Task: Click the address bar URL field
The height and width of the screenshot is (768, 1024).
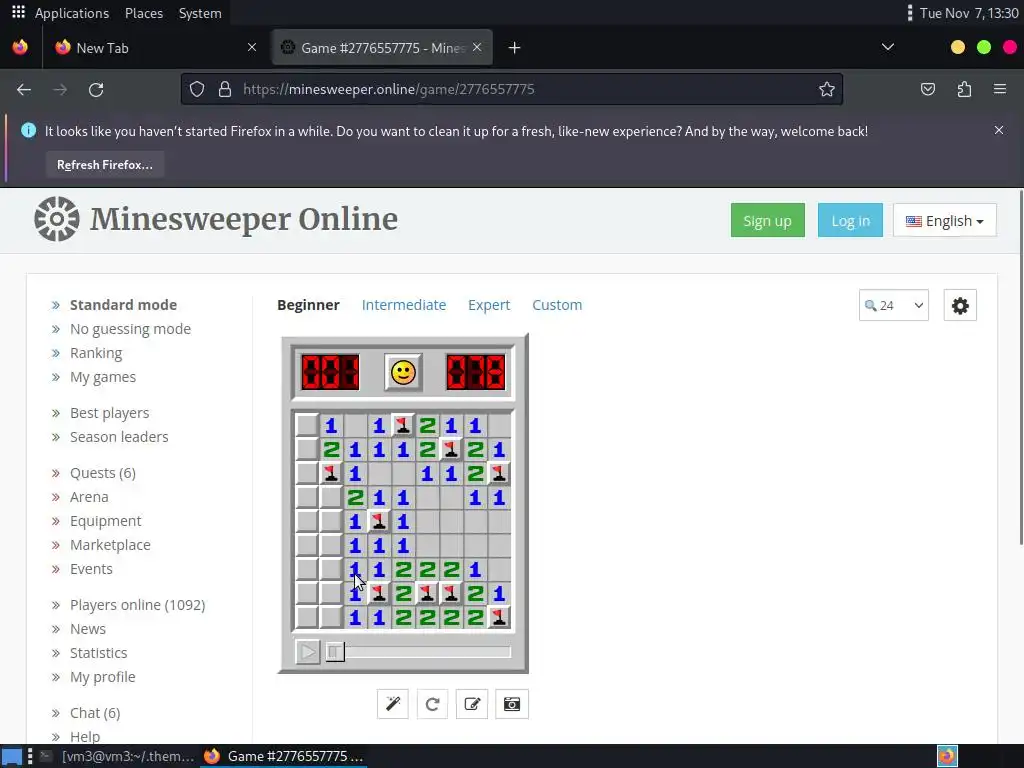Action: coord(512,89)
